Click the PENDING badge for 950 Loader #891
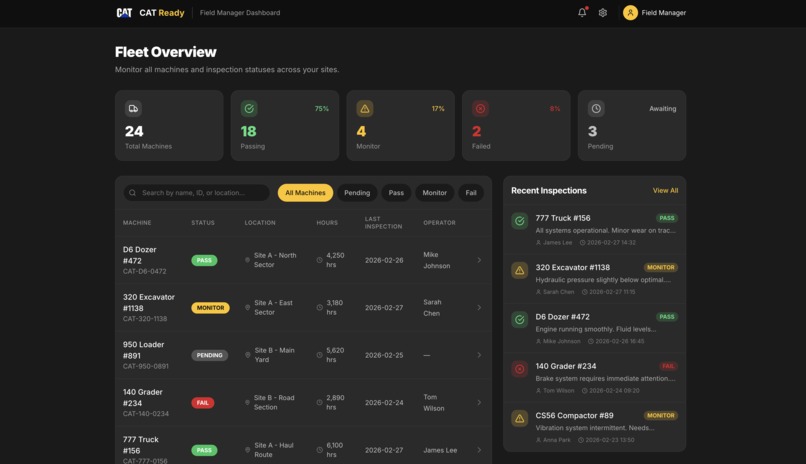The image size is (806, 464). tap(210, 355)
